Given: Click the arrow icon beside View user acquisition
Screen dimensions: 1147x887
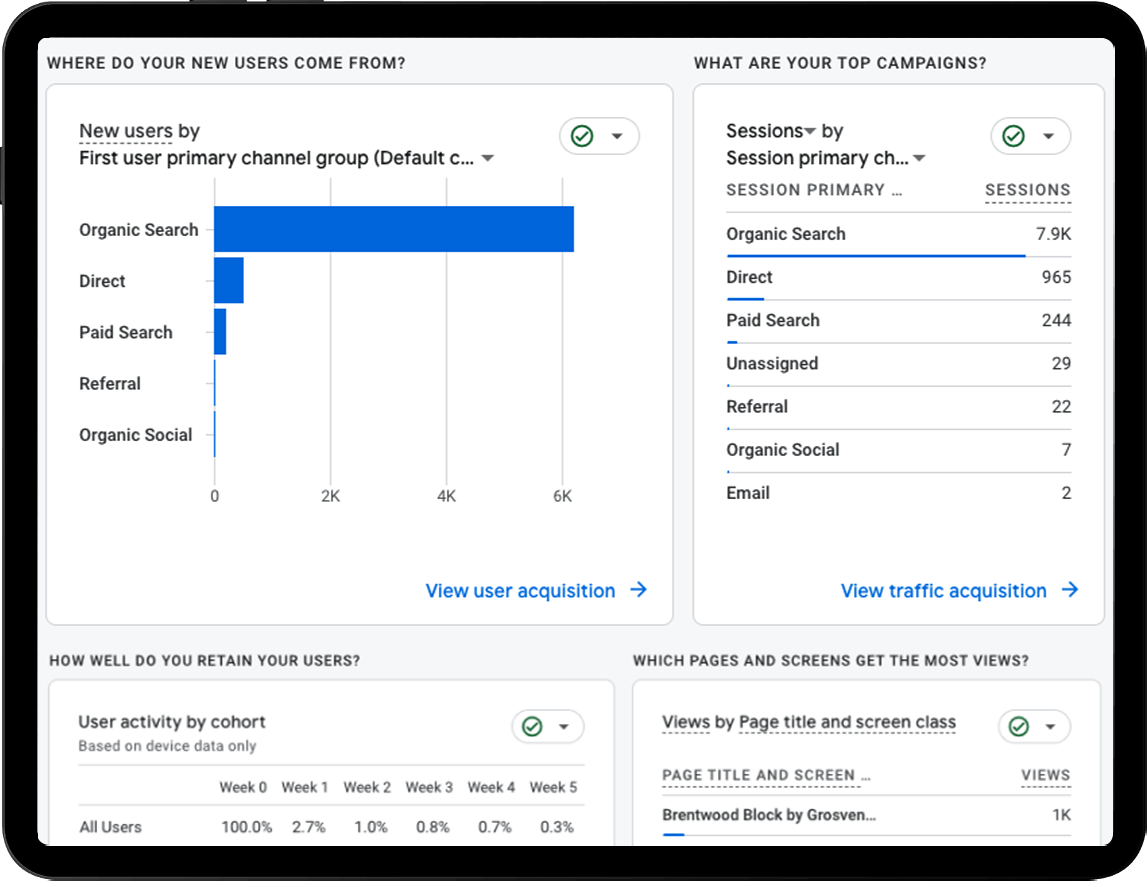Looking at the screenshot, I should [640, 591].
